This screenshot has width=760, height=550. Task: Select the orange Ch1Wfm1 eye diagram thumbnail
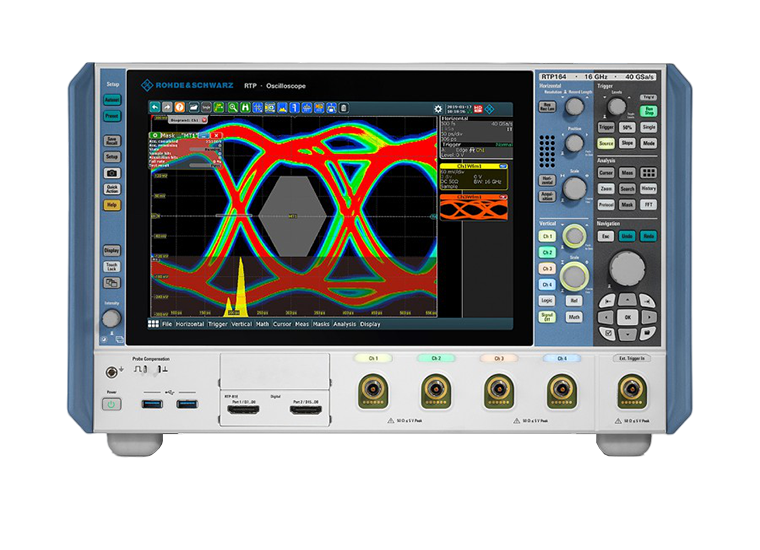(474, 207)
